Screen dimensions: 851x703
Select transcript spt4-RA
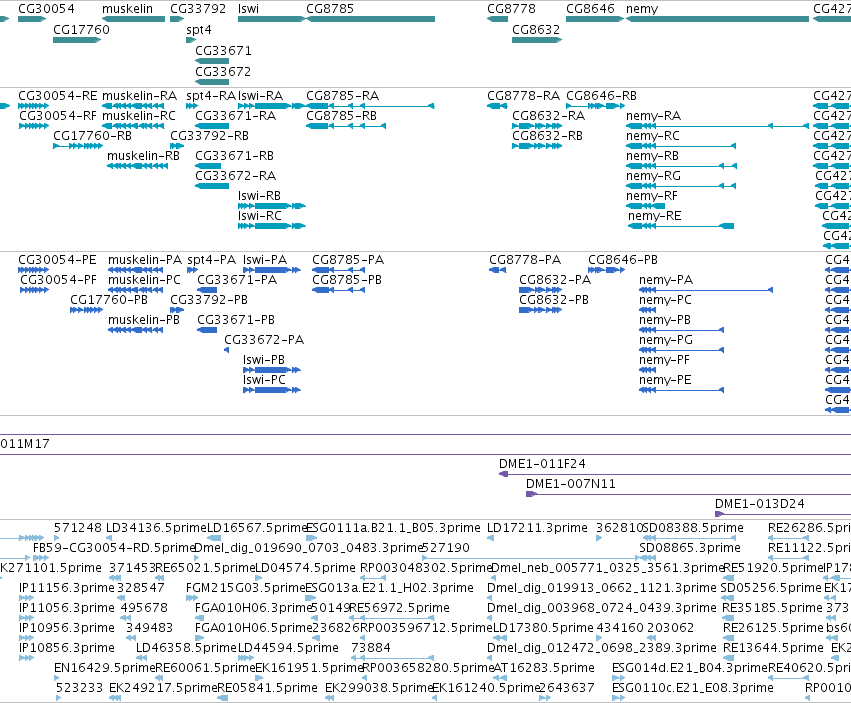click(211, 96)
